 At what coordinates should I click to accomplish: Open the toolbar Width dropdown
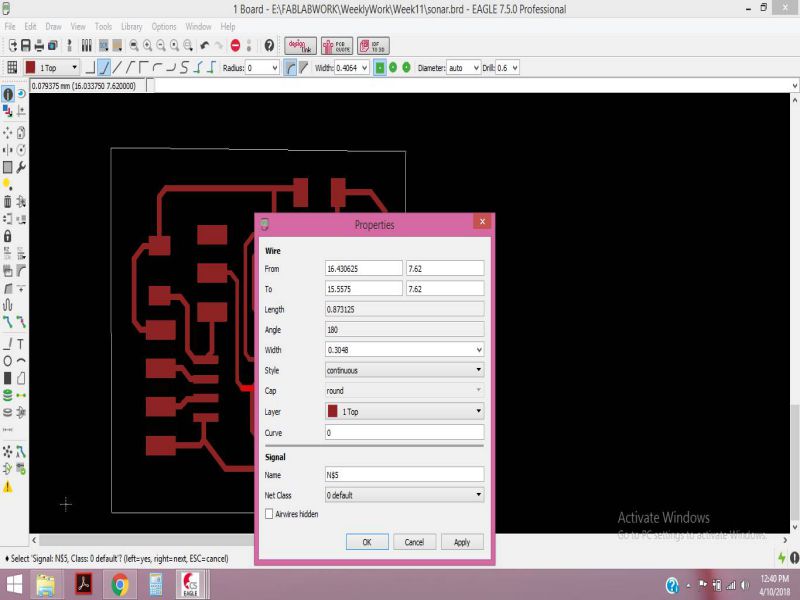click(x=352, y=67)
